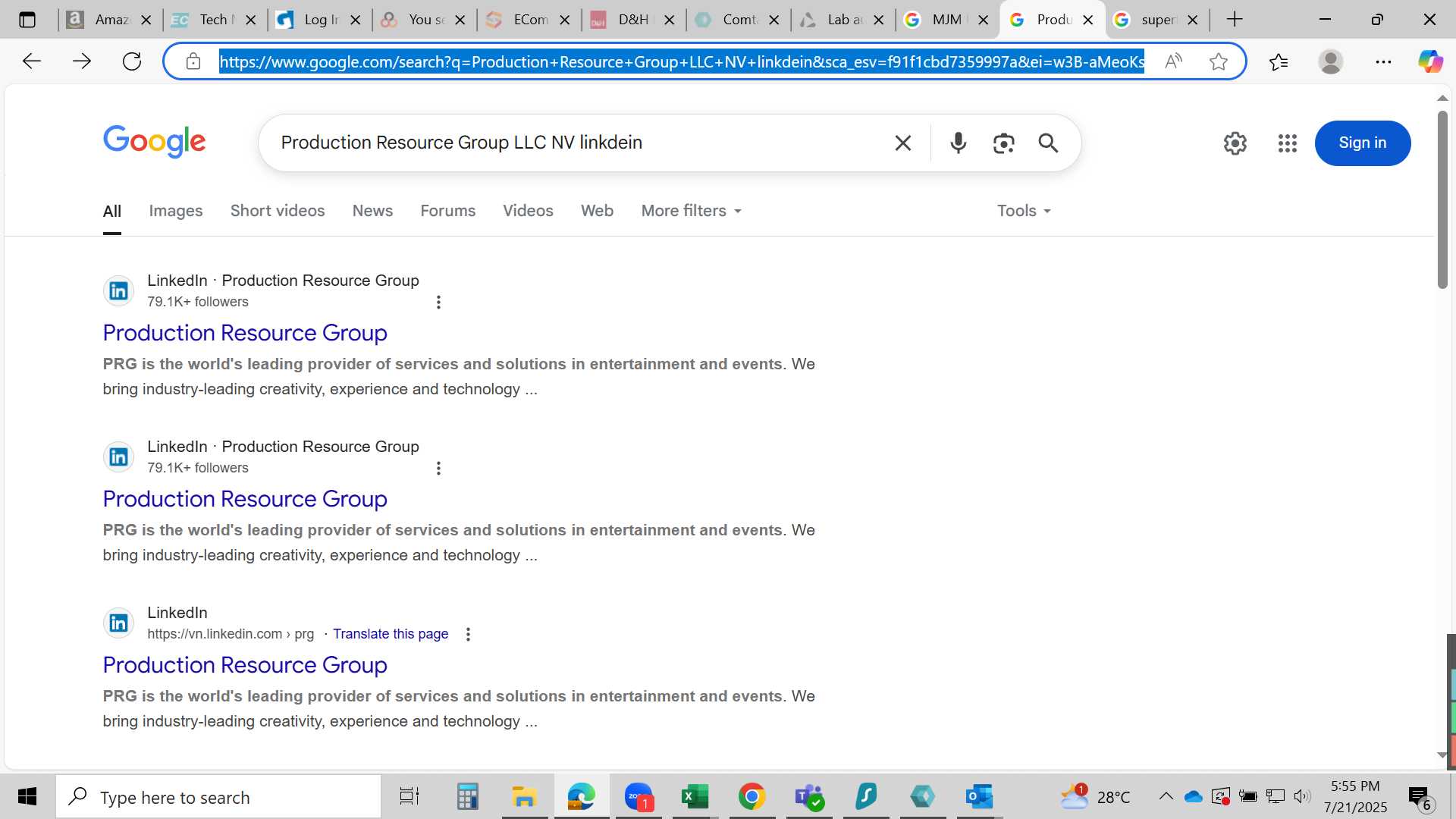Image resolution: width=1456 pixels, height=819 pixels.
Task: Open third Production Resource Group result
Action: click(245, 665)
